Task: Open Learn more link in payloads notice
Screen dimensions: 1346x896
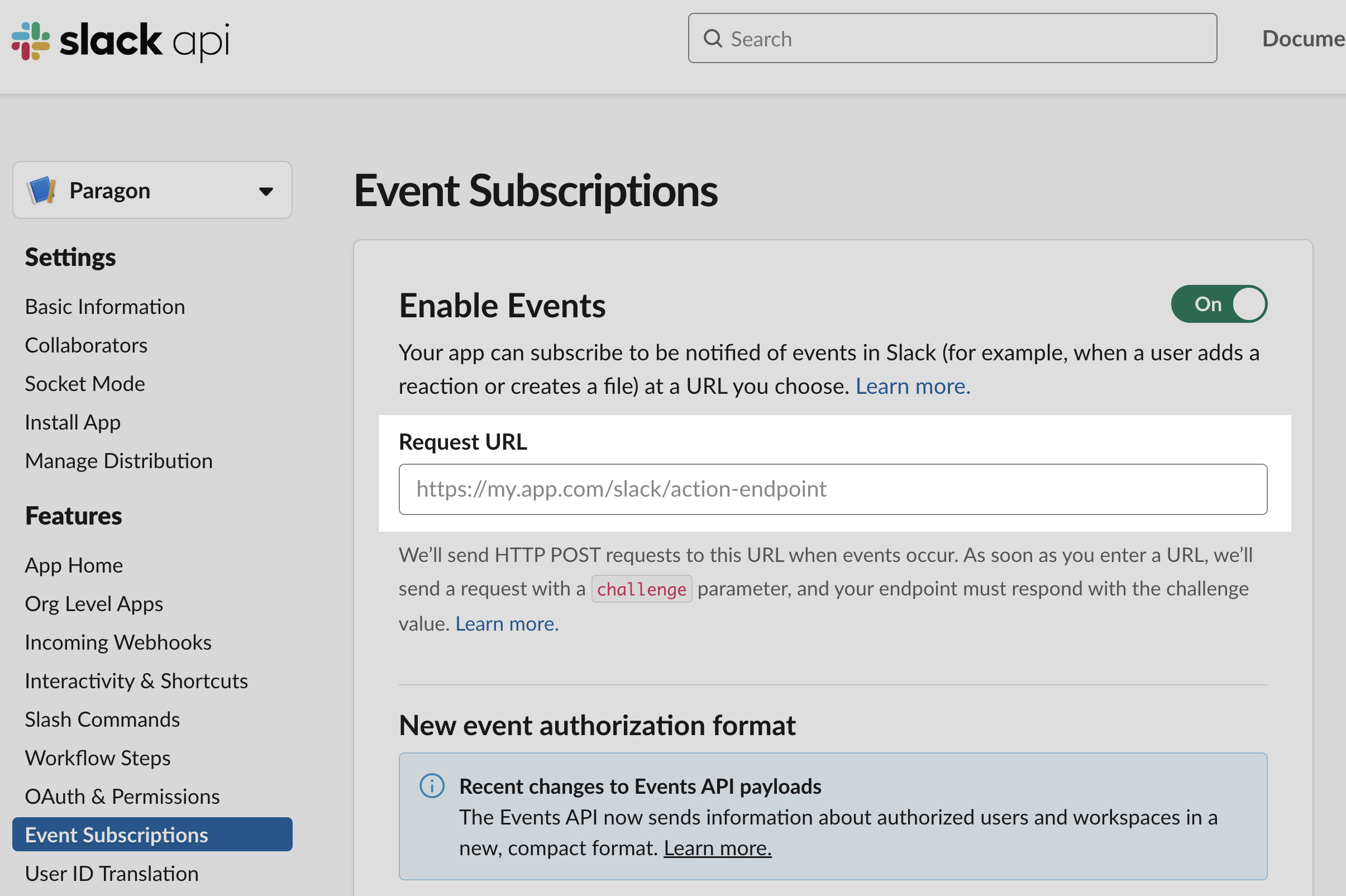Action: pos(717,848)
